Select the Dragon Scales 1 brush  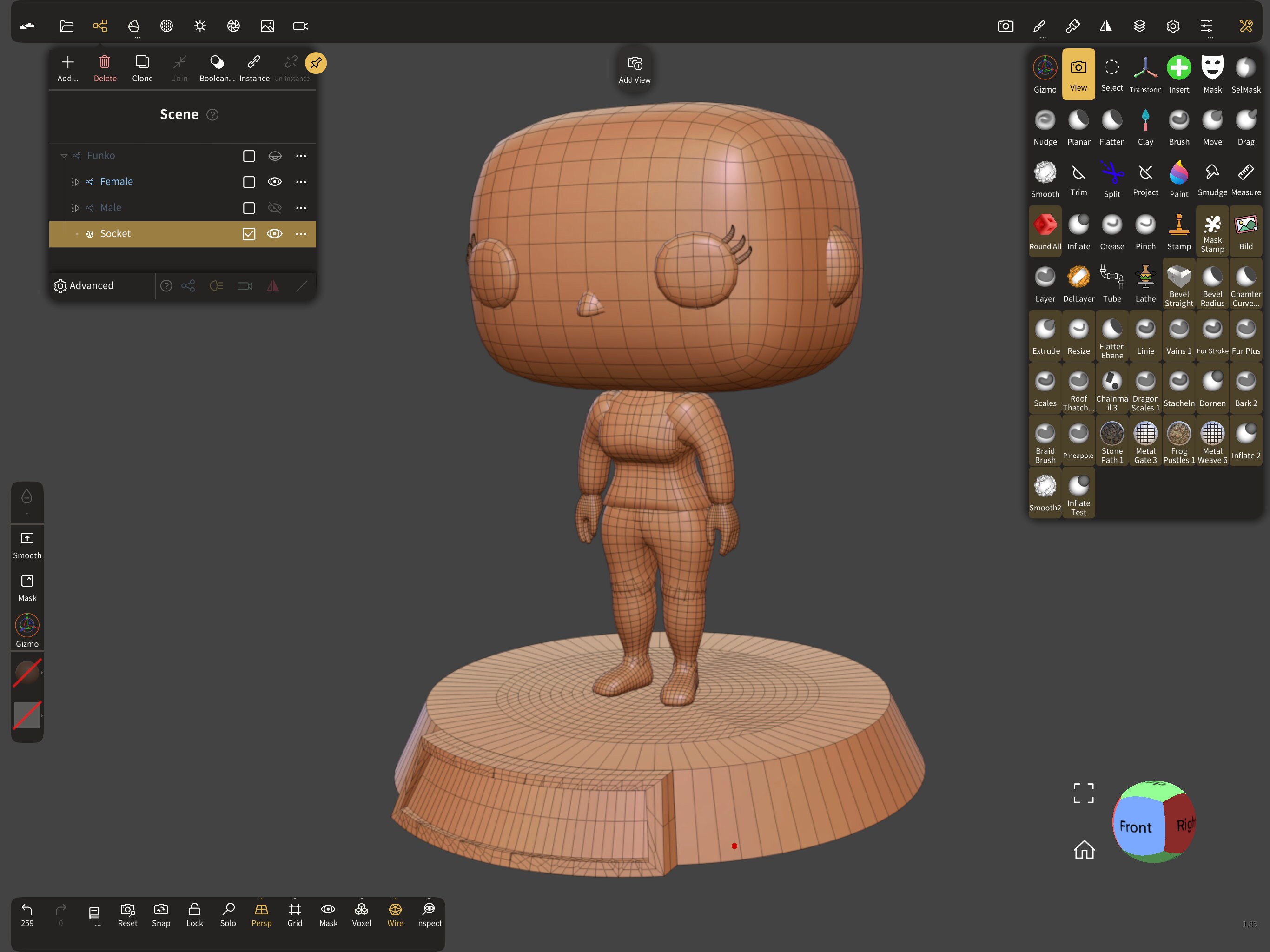click(x=1145, y=389)
